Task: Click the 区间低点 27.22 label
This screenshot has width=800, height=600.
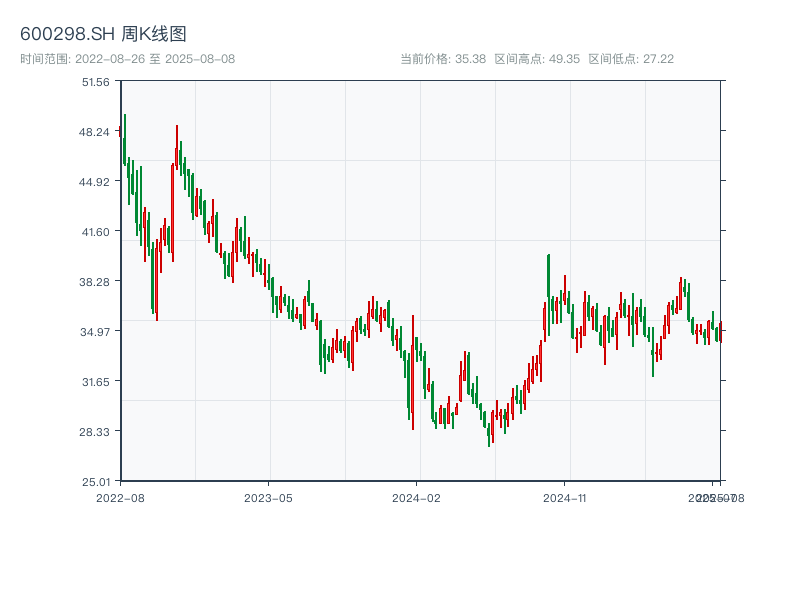Action: click(x=631, y=59)
